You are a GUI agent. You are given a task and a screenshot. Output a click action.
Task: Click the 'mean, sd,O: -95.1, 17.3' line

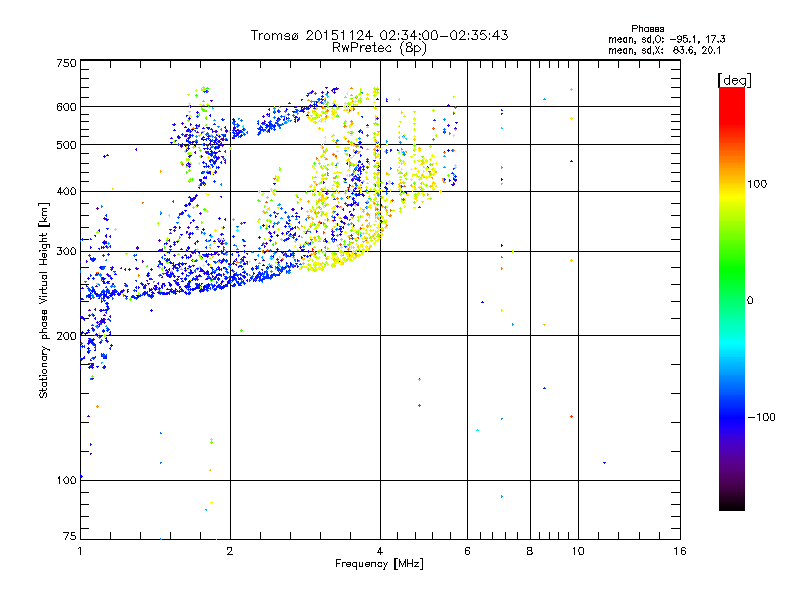[666, 39]
